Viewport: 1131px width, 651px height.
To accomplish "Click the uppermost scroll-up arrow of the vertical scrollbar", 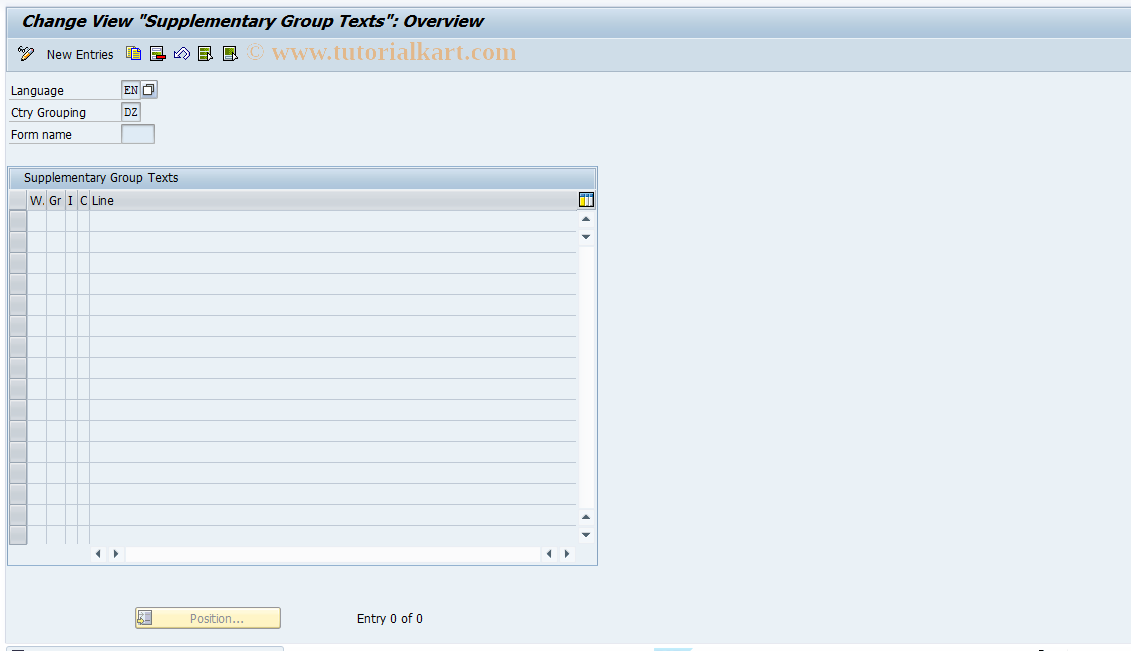I will click(586, 219).
